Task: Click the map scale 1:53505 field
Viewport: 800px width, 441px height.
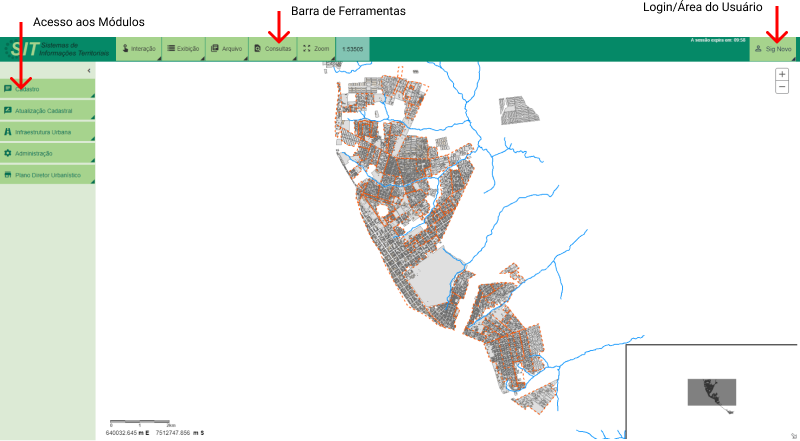Action: click(352, 49)
